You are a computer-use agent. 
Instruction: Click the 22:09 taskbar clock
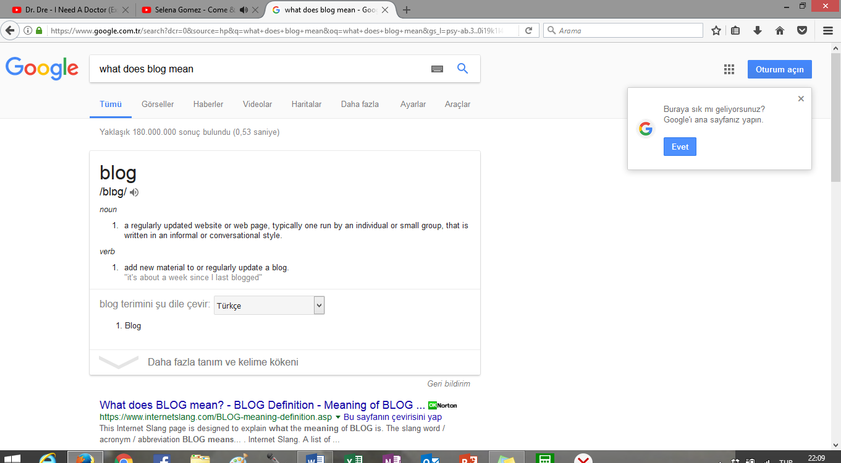tap(816, 458)
